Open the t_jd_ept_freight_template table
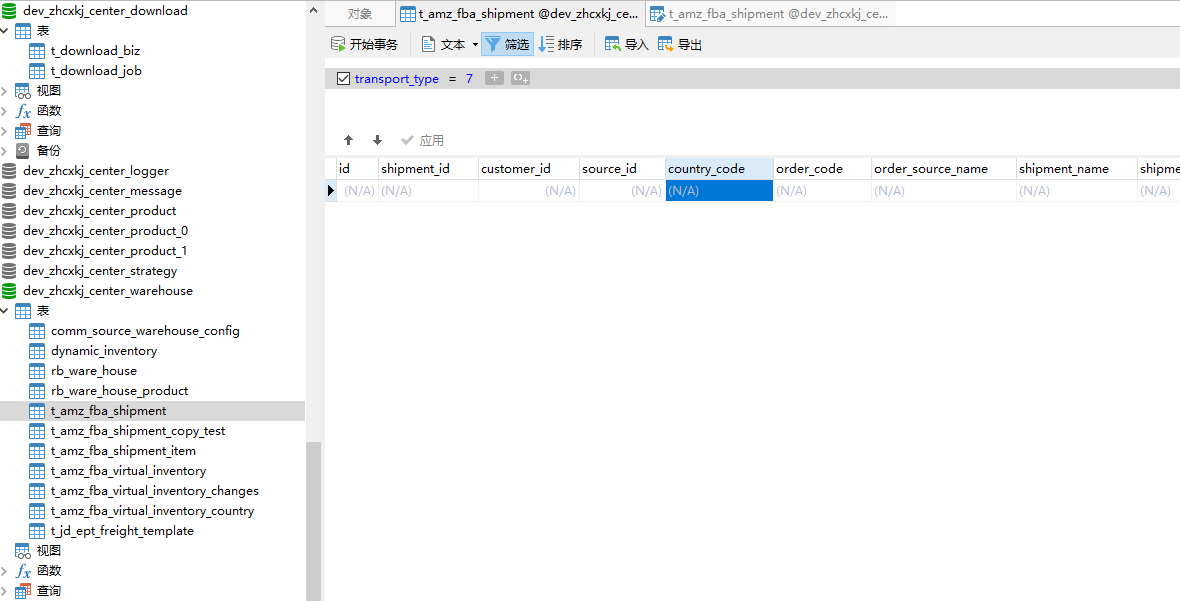The image size is (1180, 601). tap(122, 531)
